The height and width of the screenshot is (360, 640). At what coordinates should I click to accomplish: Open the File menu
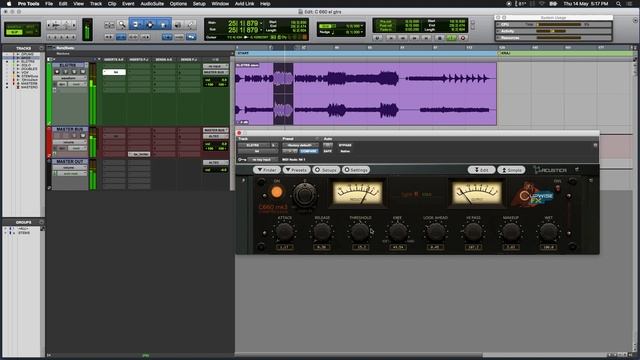49,4
